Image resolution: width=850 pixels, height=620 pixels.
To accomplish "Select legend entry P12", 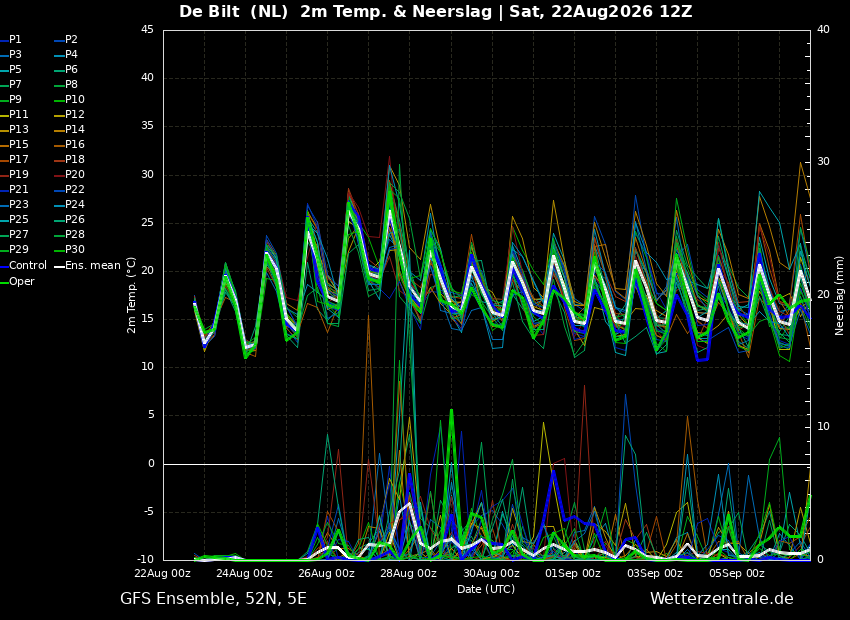I will click(x=75, y=114).
